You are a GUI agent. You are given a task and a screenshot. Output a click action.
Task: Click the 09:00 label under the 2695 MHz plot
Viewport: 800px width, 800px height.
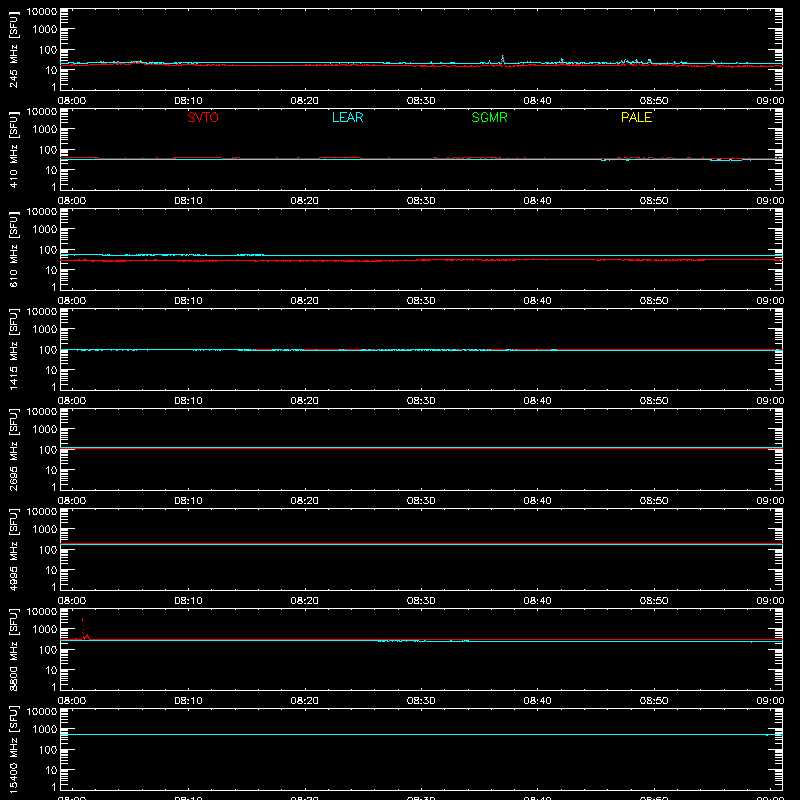[770, 501]
